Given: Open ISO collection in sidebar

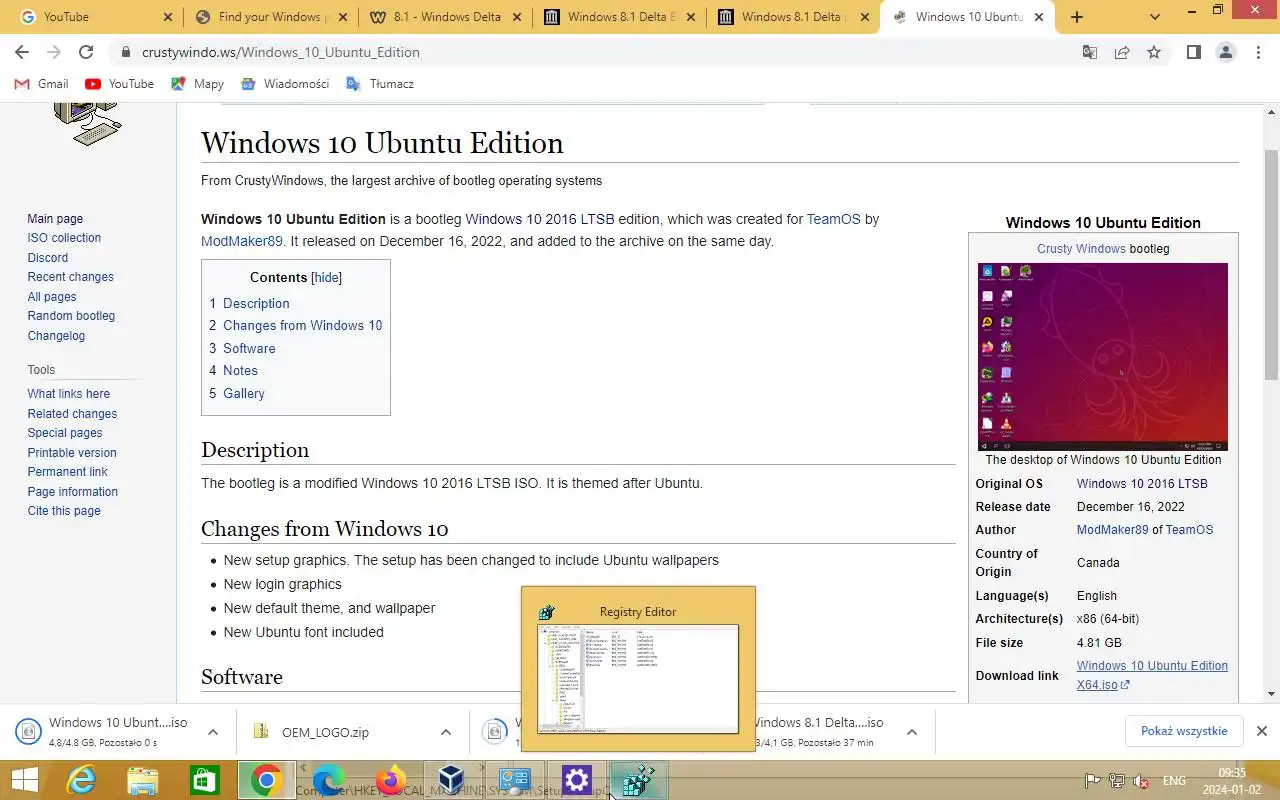Looking at the screenshot, I should pyautogui.click(x=64, y=238).
